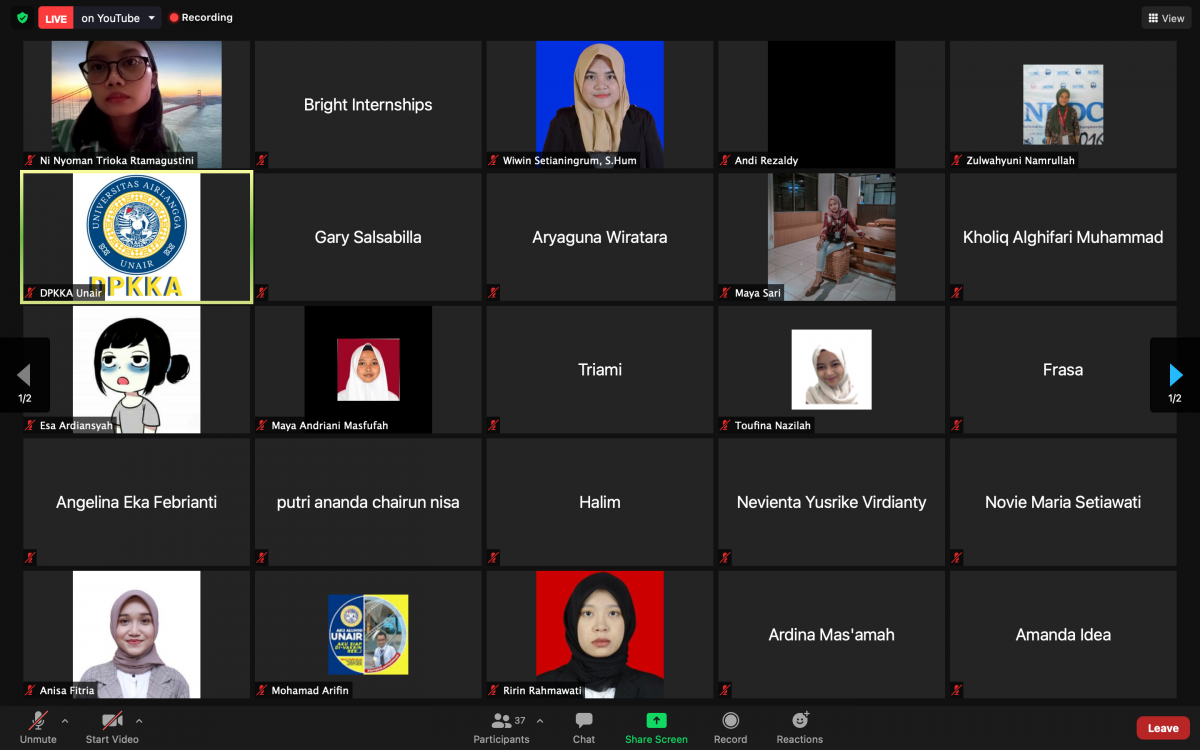
Task: Click the green Share Screen button
Action: point(656,727)
